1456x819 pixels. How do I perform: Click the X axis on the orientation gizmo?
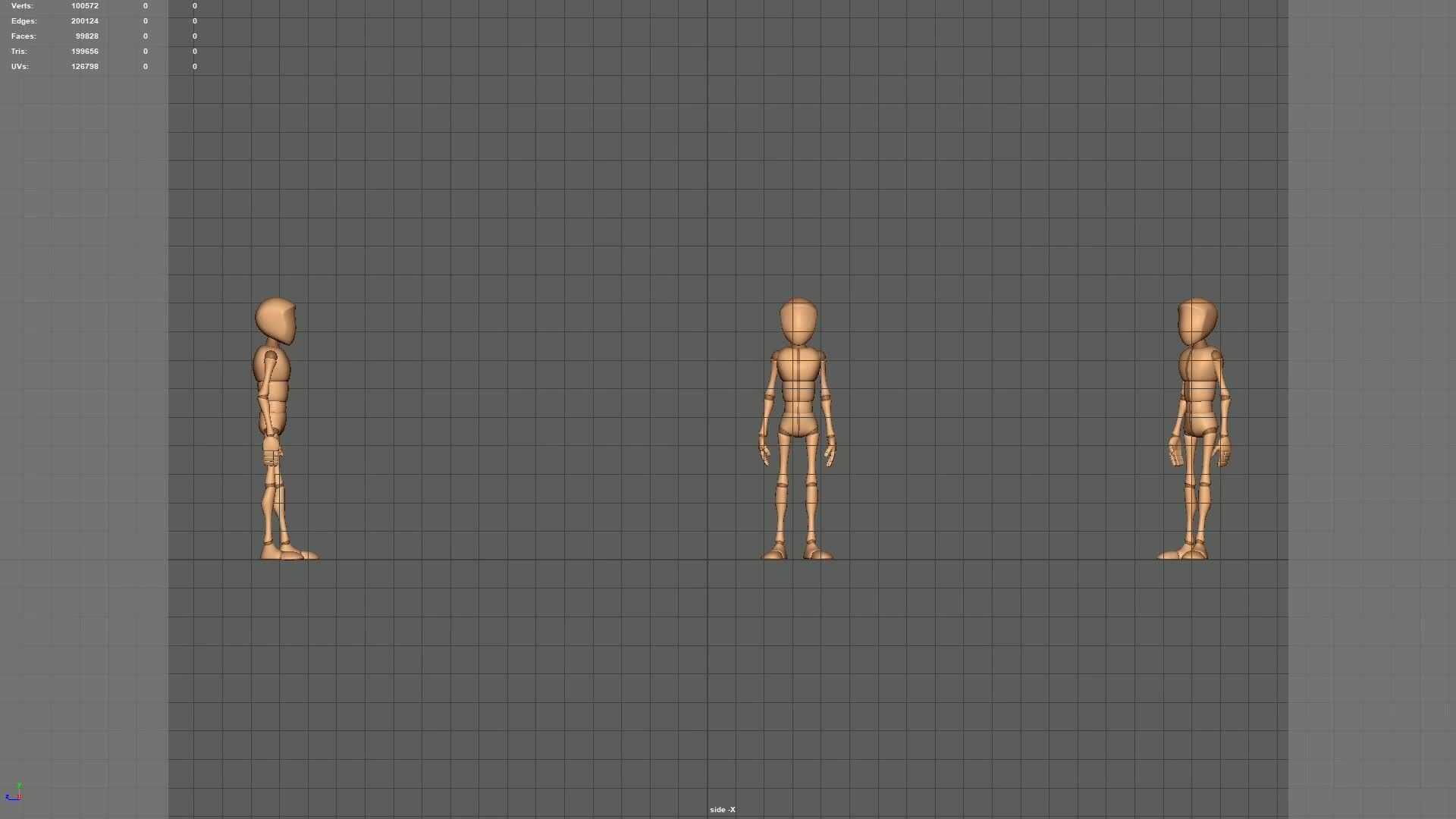point(19,796)
